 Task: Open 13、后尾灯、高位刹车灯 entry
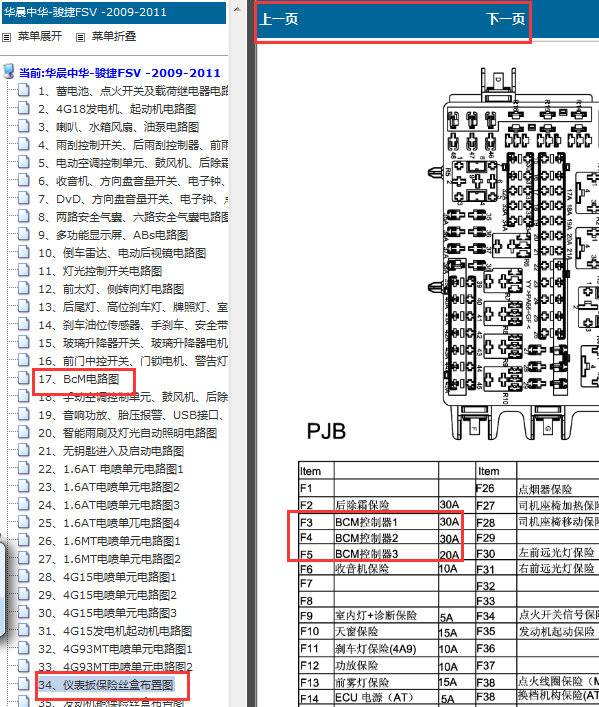pos(133,308)
